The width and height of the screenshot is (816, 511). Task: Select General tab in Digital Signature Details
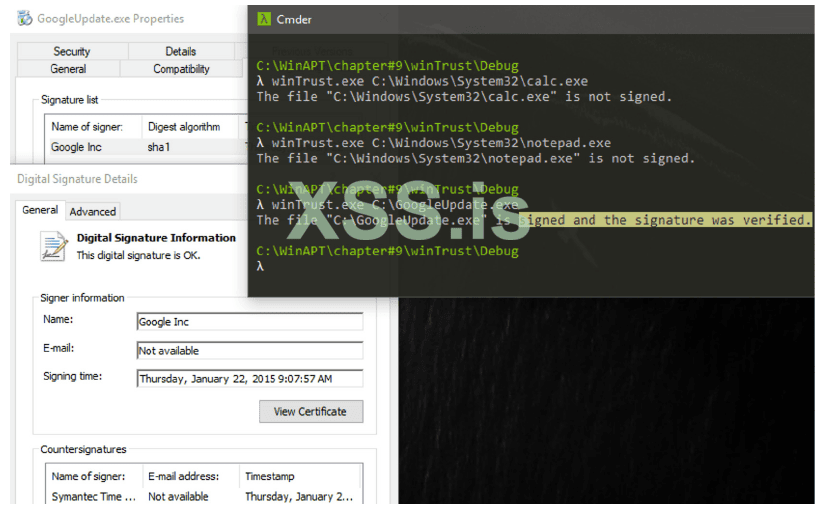pyautogui.click(x=40, y=210)
